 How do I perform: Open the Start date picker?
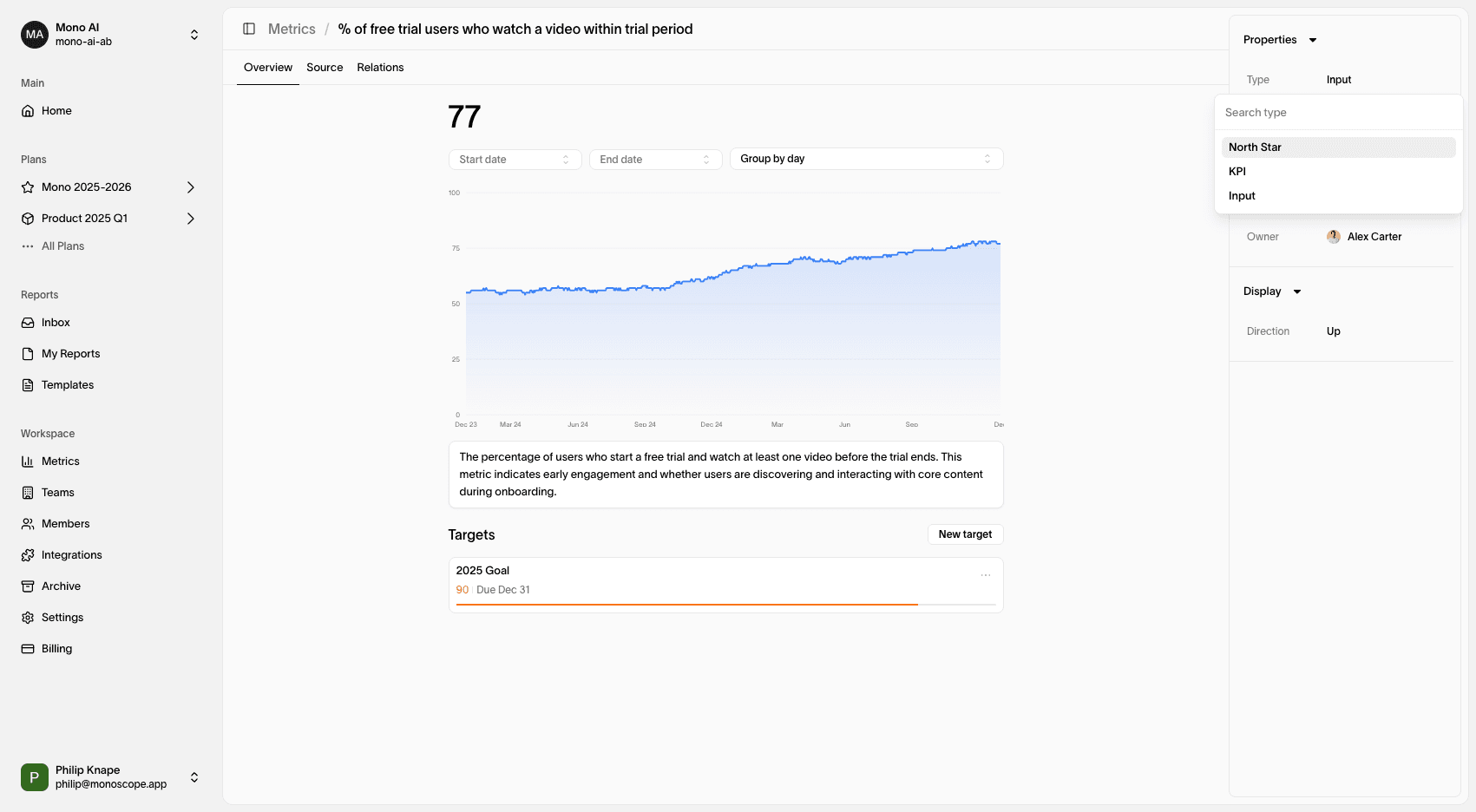515,160
